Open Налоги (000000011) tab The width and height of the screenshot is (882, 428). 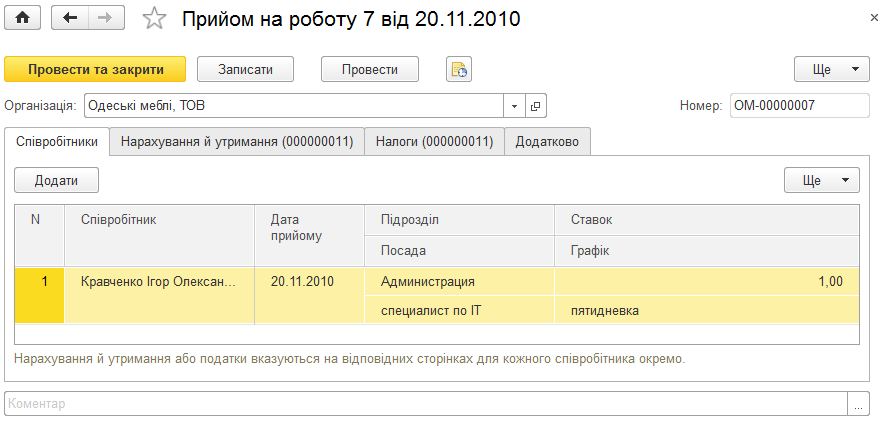pyautogui.click(x=434, y=142)
